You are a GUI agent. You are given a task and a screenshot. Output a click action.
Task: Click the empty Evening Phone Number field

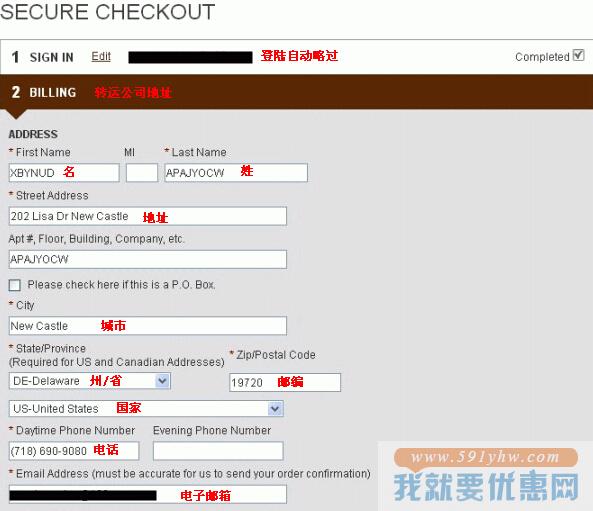(x=218, y=451)
